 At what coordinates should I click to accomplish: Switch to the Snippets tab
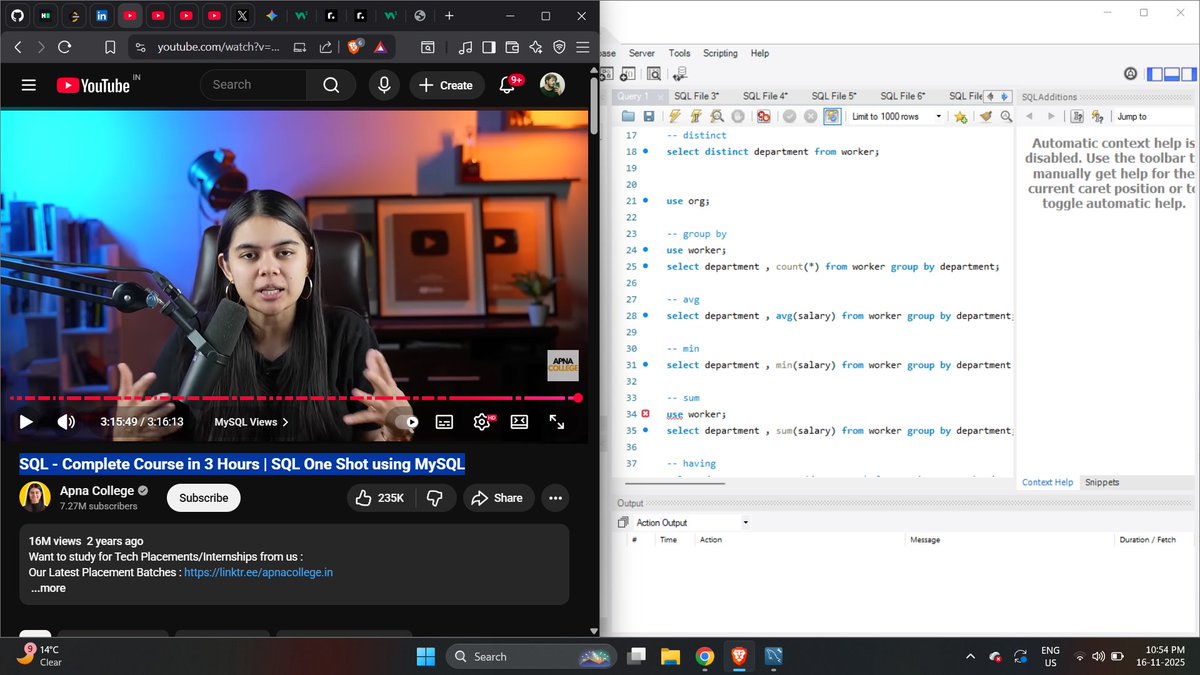(1102, 482)
